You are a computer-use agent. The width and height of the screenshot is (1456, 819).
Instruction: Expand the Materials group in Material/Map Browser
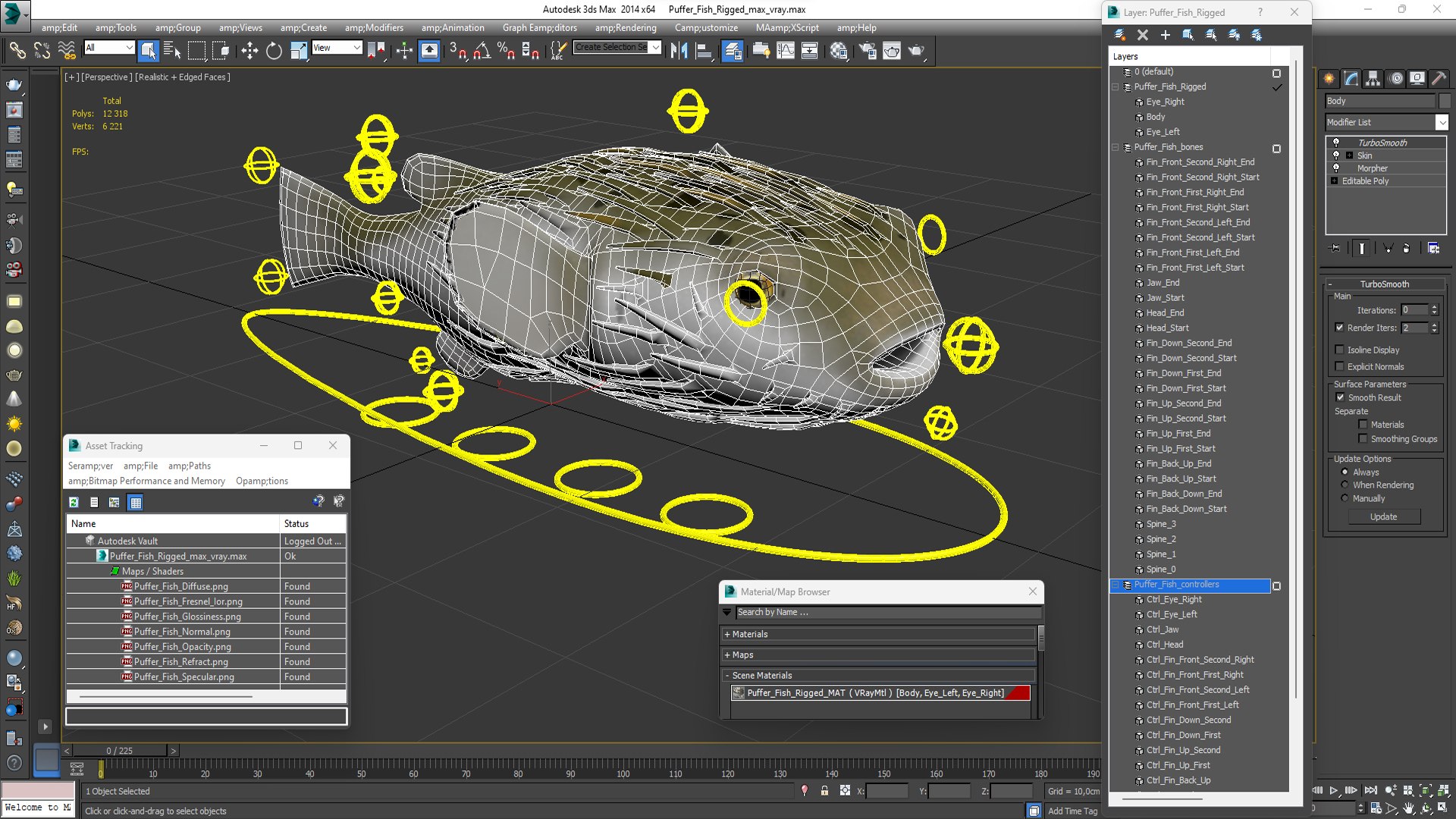click(x=727, y=634)
